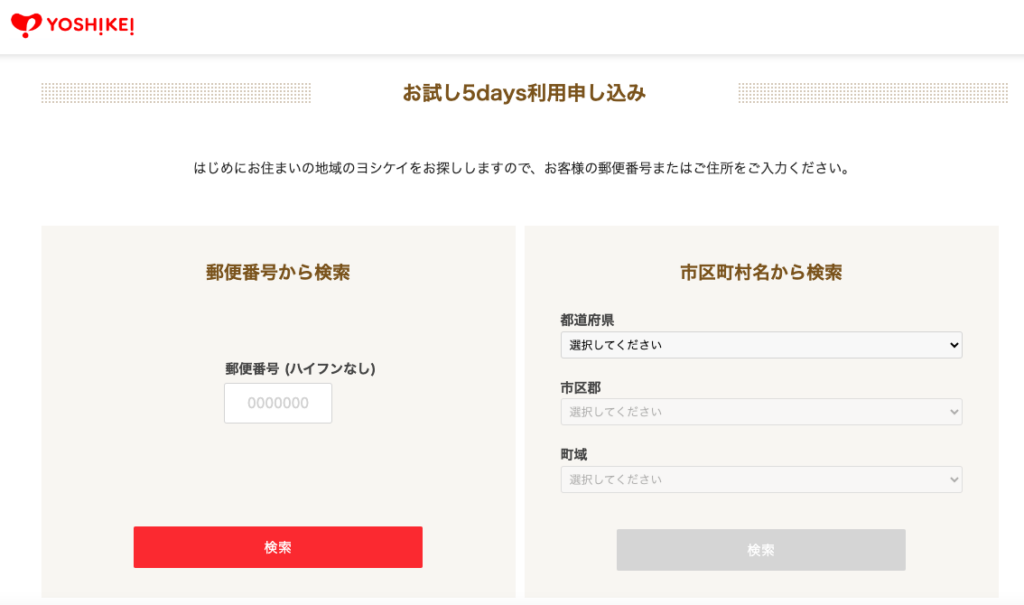Click the YOSHIKEI logo text
This screenshot has width=1024, height=605.
point(88,26)
